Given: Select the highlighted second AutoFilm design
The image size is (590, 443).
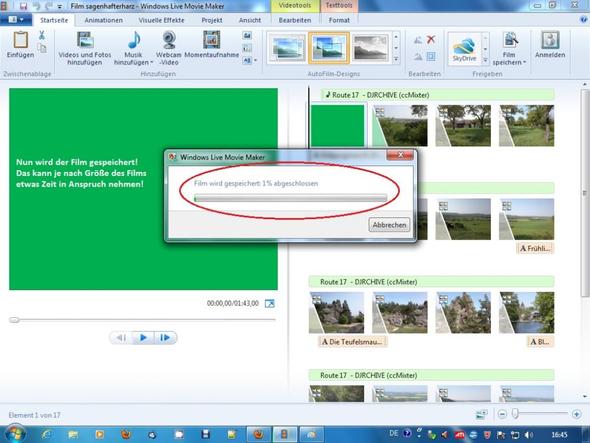Looking at the screenshot, I should coord(328,48).
